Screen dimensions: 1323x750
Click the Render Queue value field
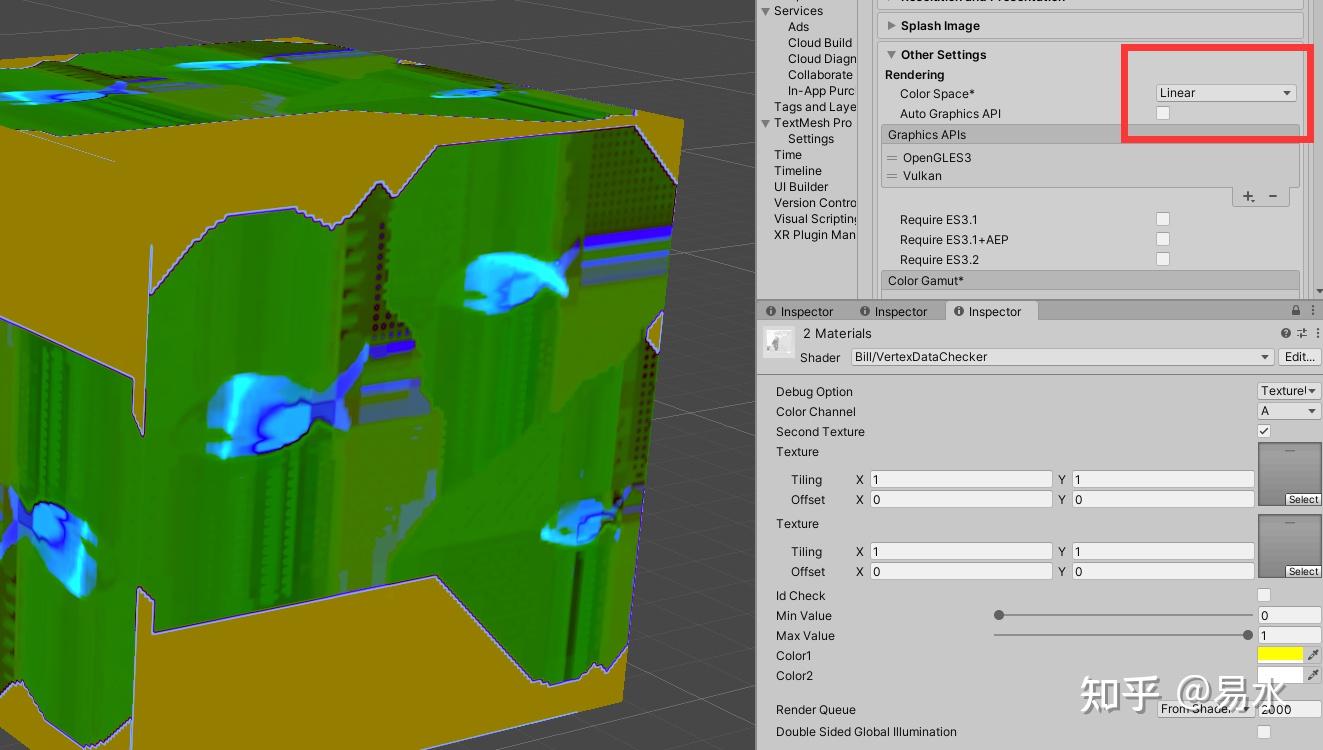tap(1289, 709)
